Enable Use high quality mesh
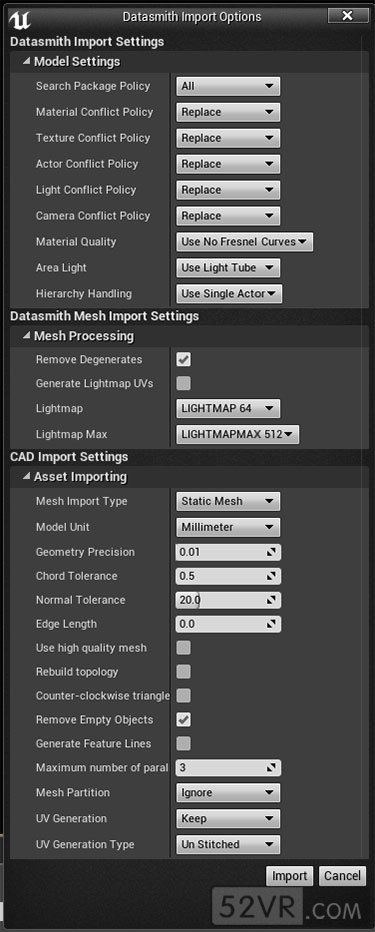This screenshot has width=375, height=932. pos(184,648)
